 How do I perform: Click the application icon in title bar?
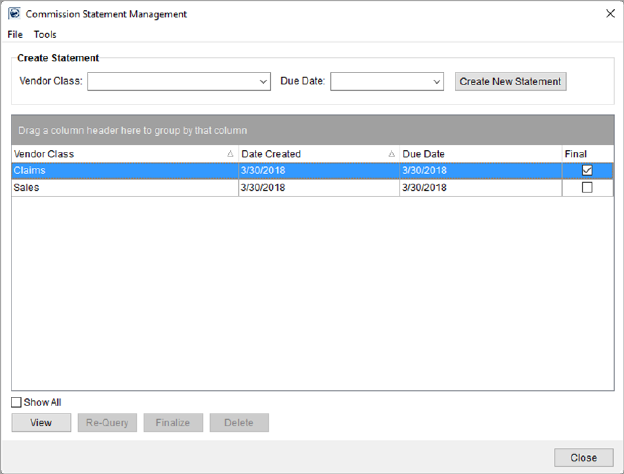click(12, 14)
